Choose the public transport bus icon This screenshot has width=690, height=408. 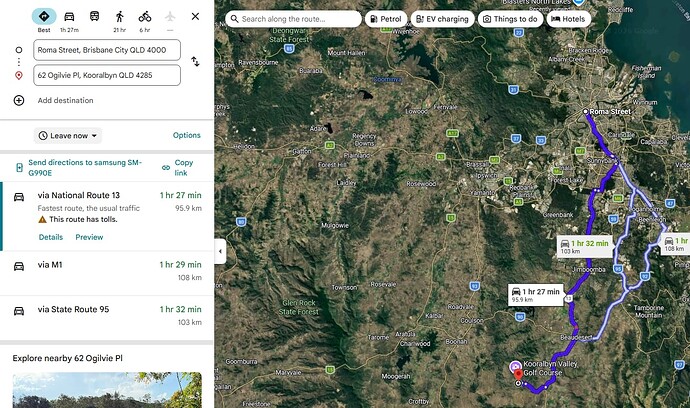[x=94, y=17]
